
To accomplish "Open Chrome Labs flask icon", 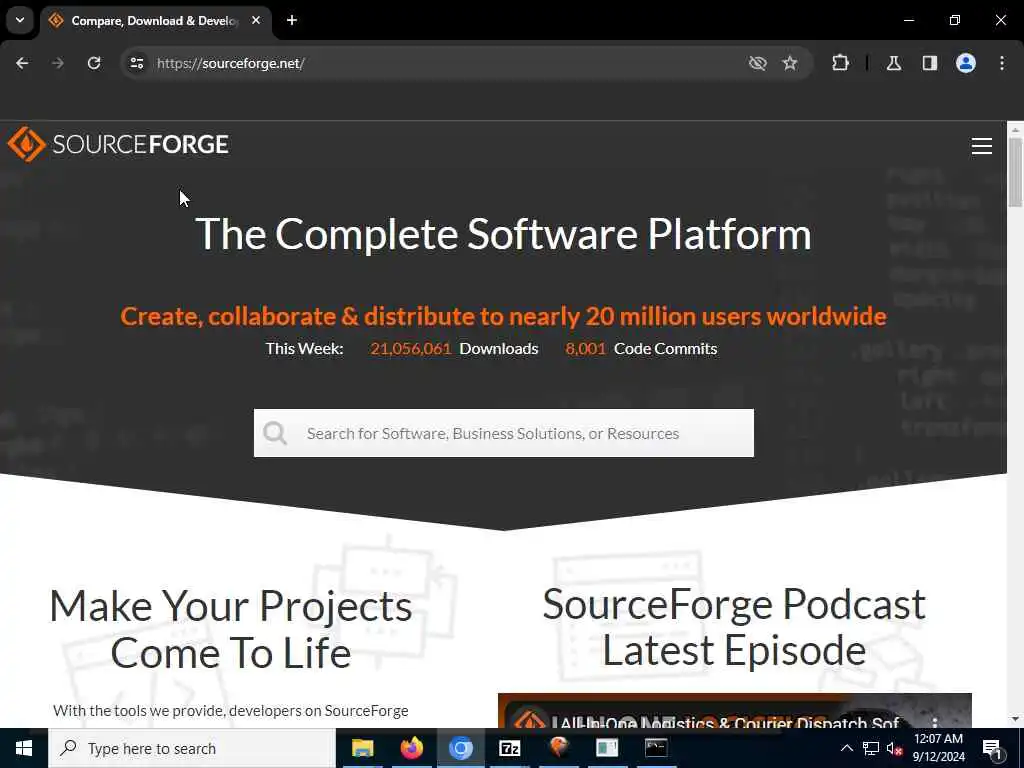I will click(894, 63).
